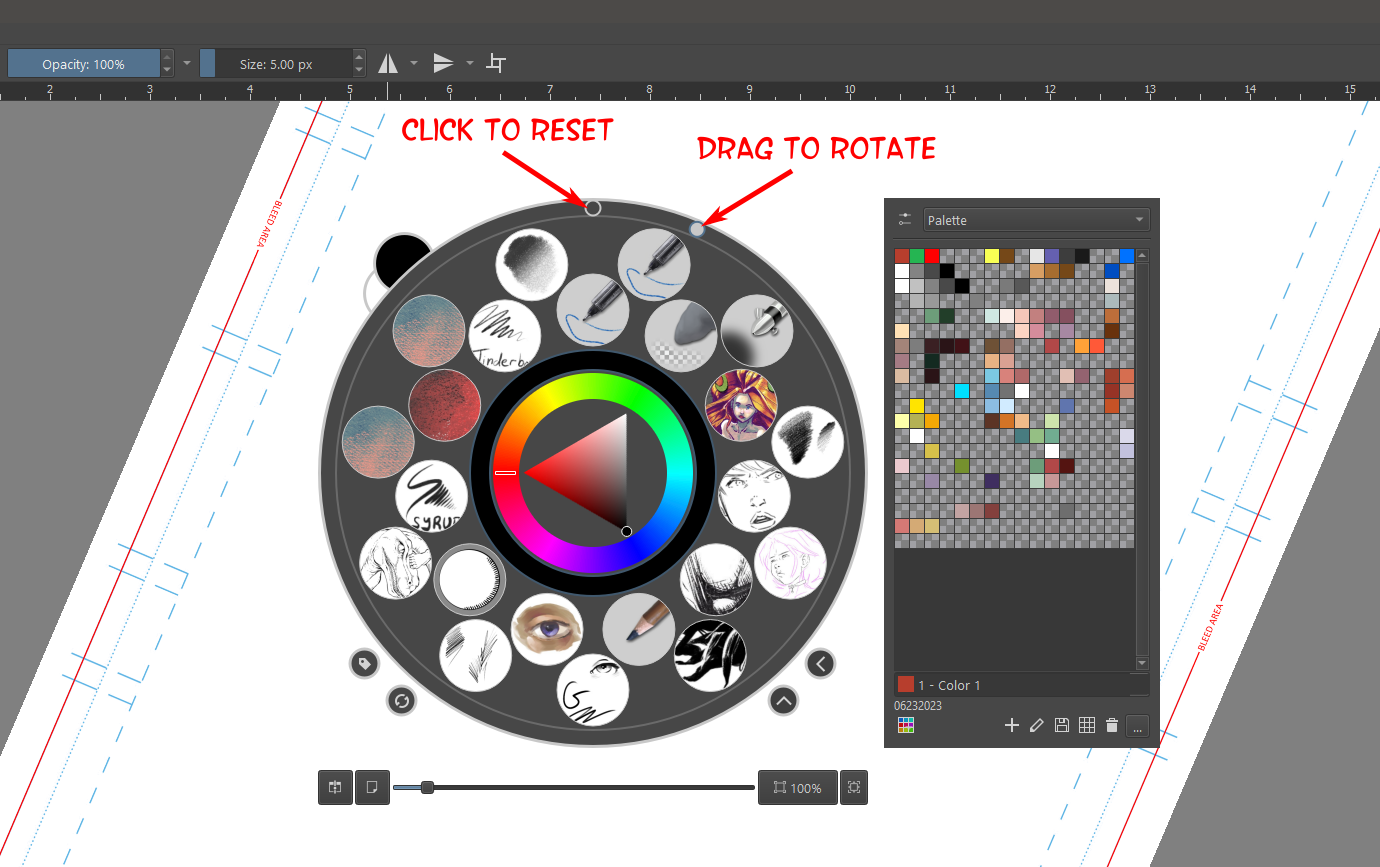Toggle wrap around mode icon
Viewport: 1380px width, 867px height.
(496, 64)
